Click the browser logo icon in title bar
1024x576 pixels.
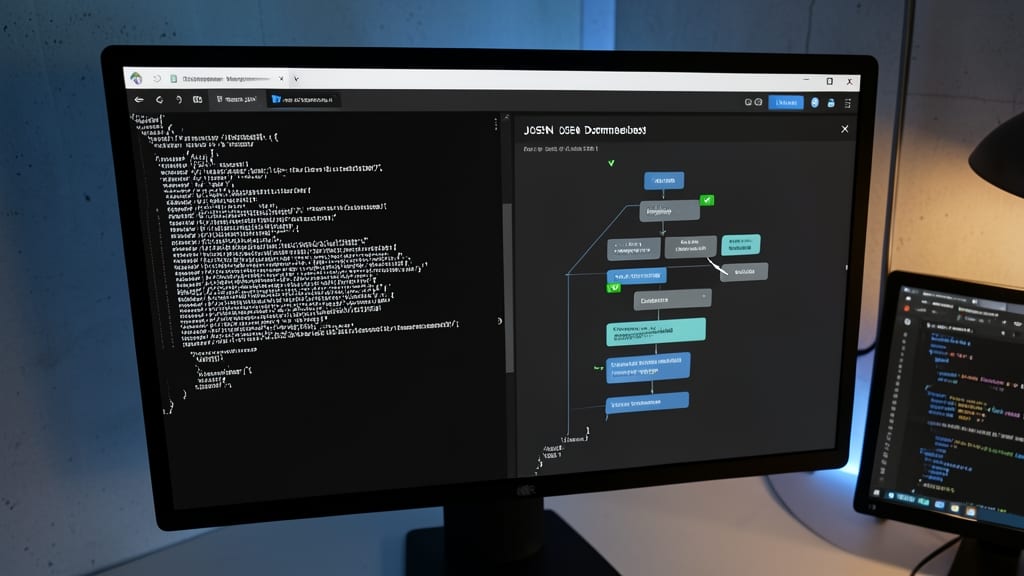pos(136,78)
